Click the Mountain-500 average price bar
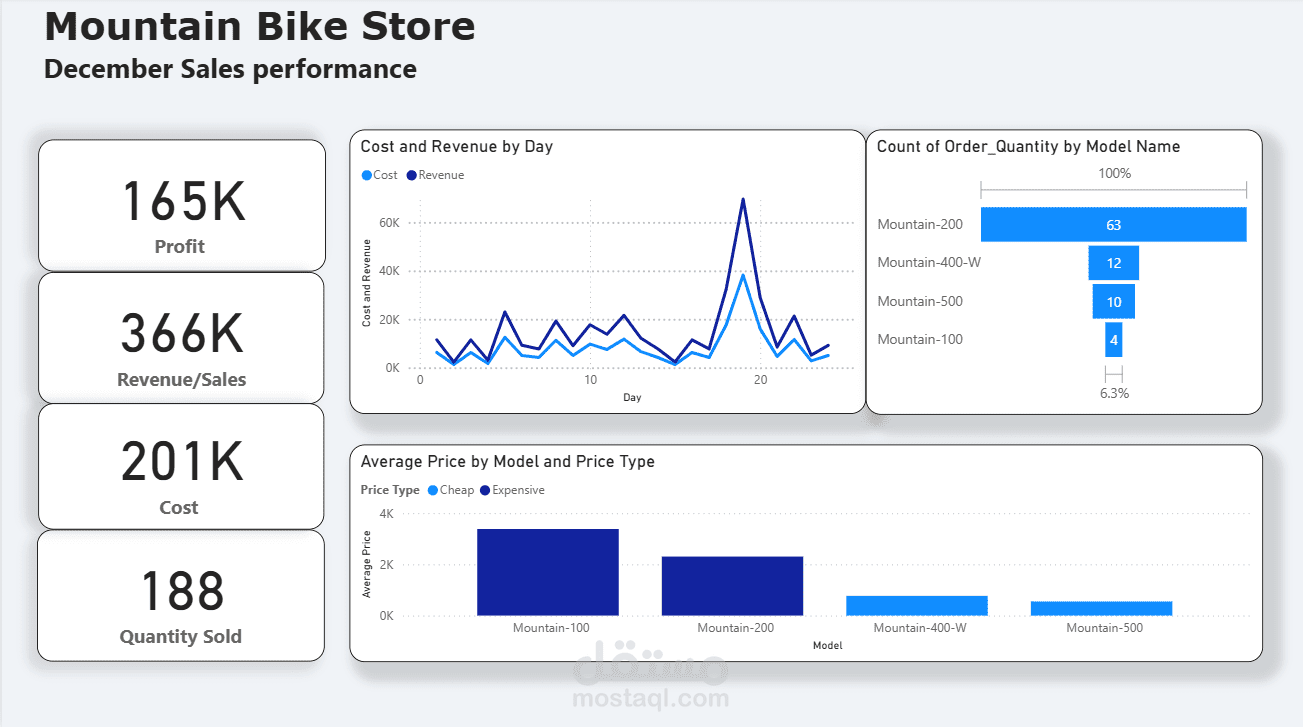1303x727 pixels. pos(1102,608)
